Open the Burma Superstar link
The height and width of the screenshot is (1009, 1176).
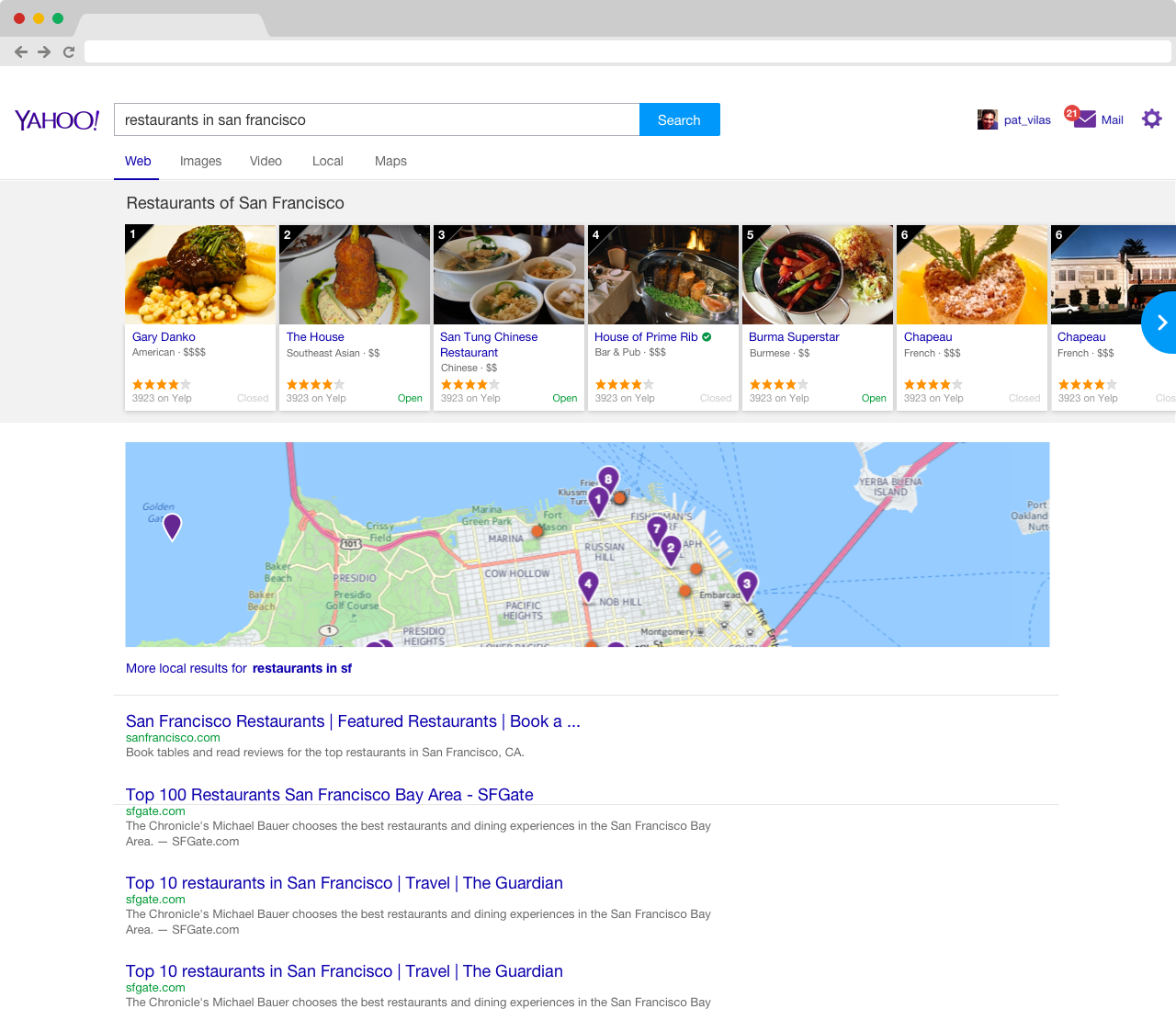[794, 337]
